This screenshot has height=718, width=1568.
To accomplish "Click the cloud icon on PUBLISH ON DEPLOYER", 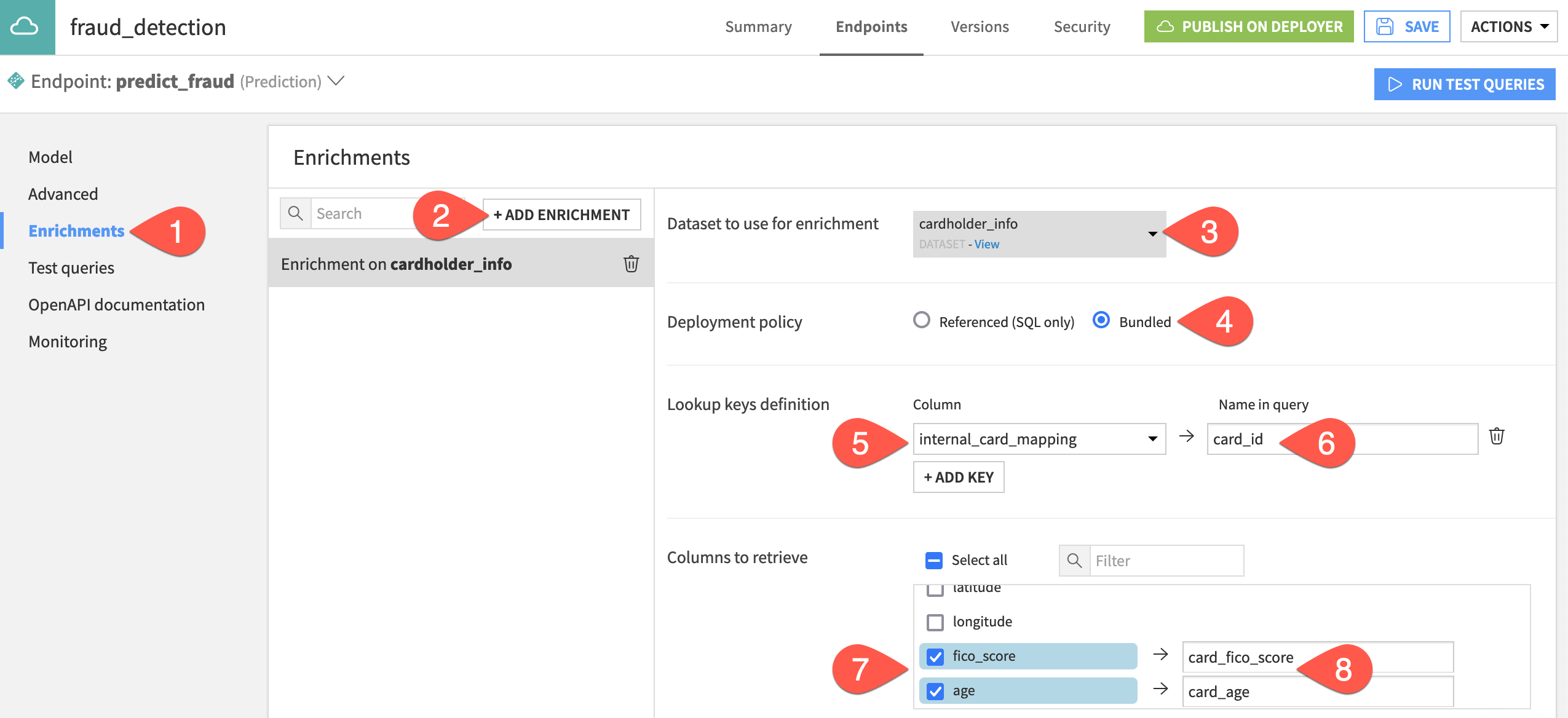I will click(1166, 26).
